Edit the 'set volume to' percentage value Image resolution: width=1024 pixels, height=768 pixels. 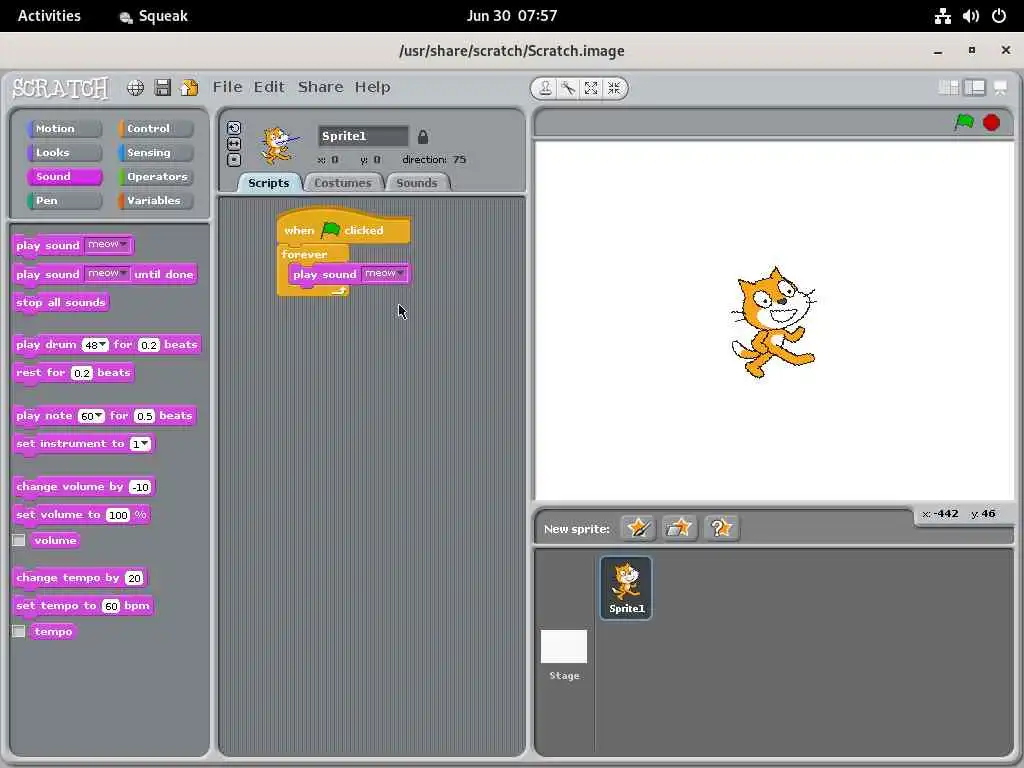118,515
